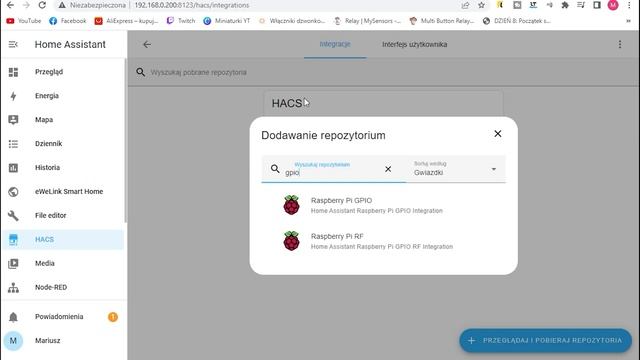Click the Home Assistant title
The width and height of the screenshot is (640, 360).
[70, 44]
